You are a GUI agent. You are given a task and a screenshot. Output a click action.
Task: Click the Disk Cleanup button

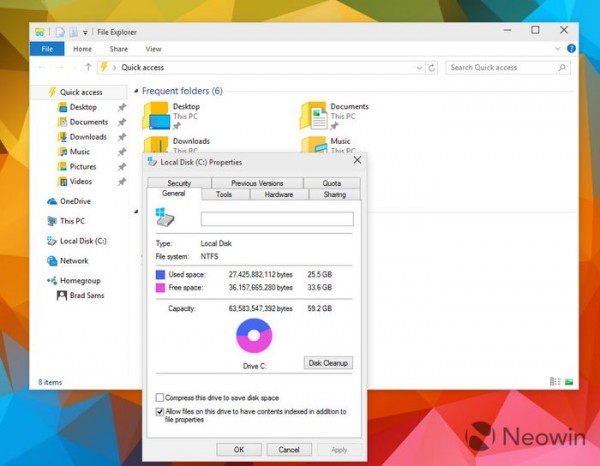tap(328, 363)
